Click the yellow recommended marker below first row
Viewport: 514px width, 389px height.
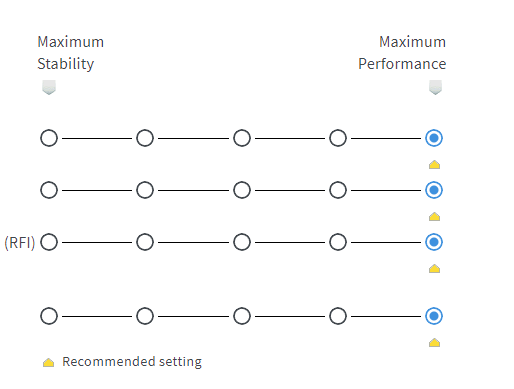pos(434,165)
